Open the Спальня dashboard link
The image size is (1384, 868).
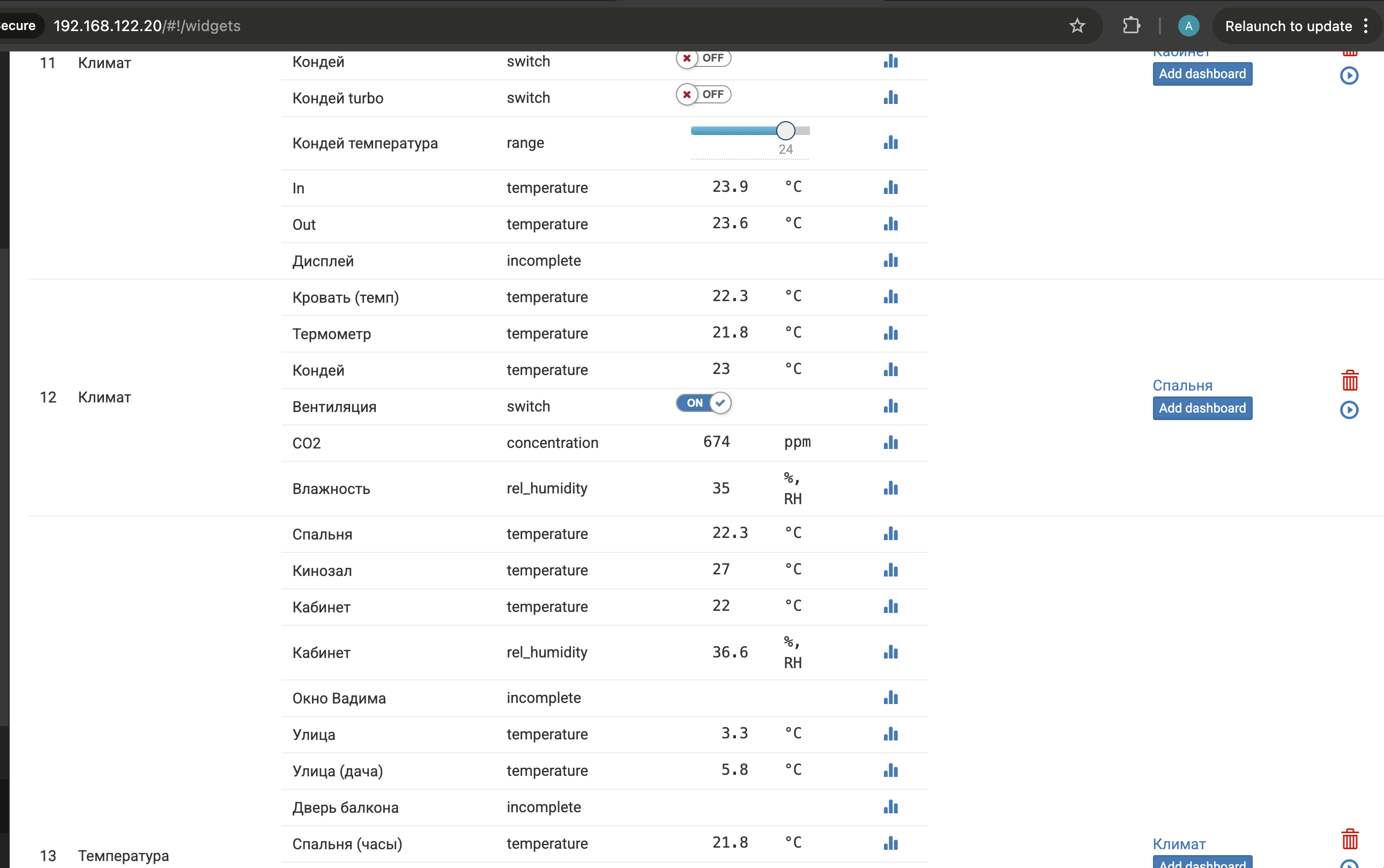tap(1182, 386)
